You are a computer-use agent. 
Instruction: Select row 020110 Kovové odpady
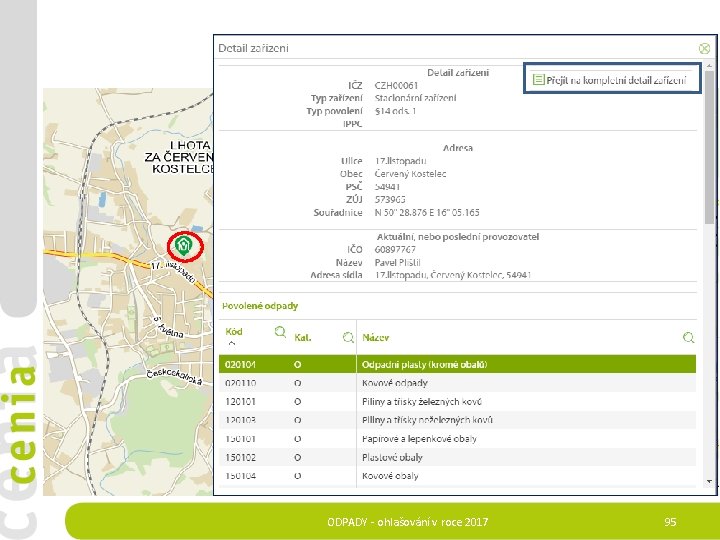tap(457, 383)
